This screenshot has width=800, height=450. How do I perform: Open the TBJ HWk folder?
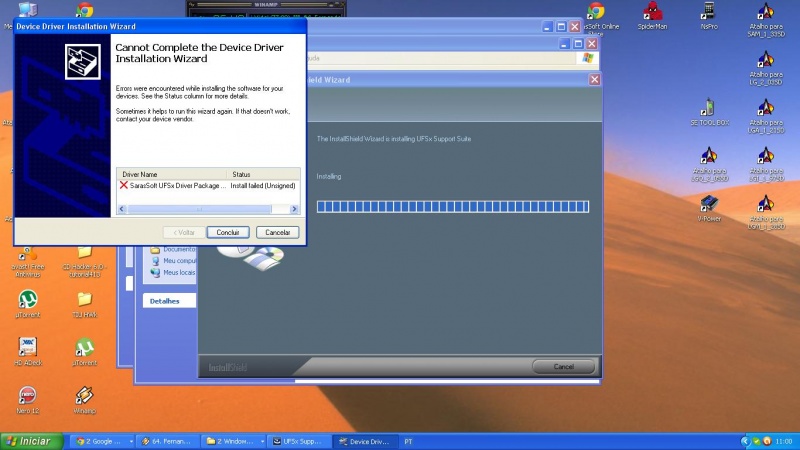(85, 304)
